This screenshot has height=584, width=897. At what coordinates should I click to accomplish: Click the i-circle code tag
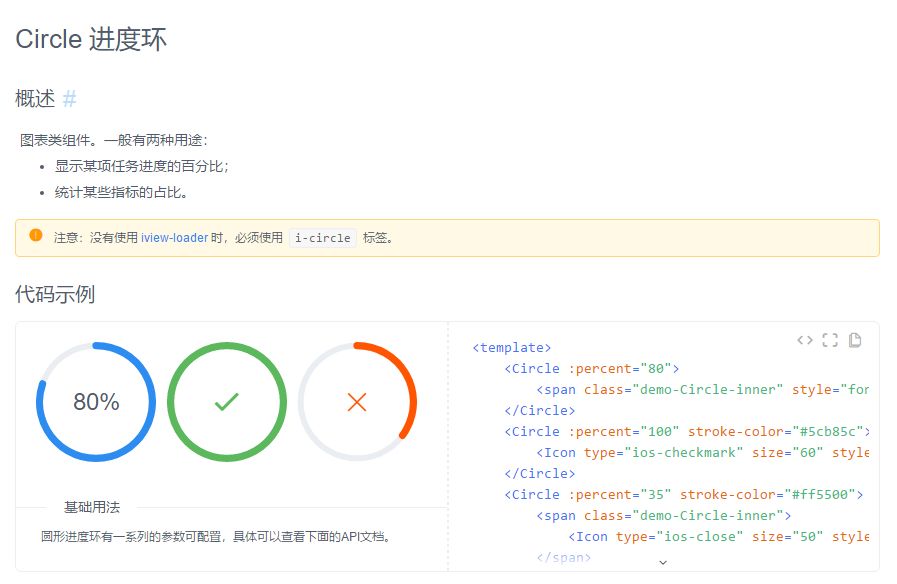coord(323,238)
